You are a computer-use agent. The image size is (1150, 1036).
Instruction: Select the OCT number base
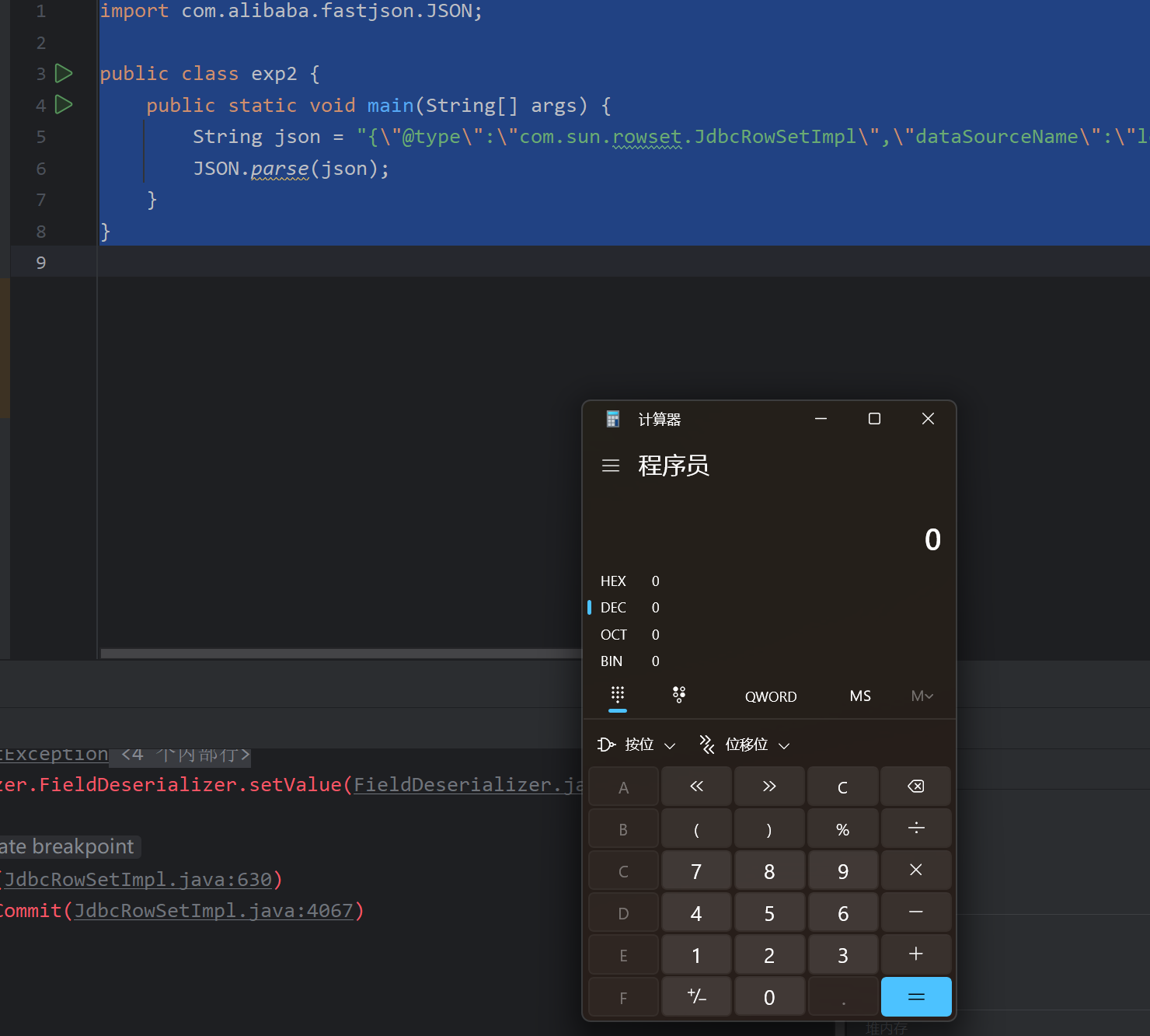[613, 635]
